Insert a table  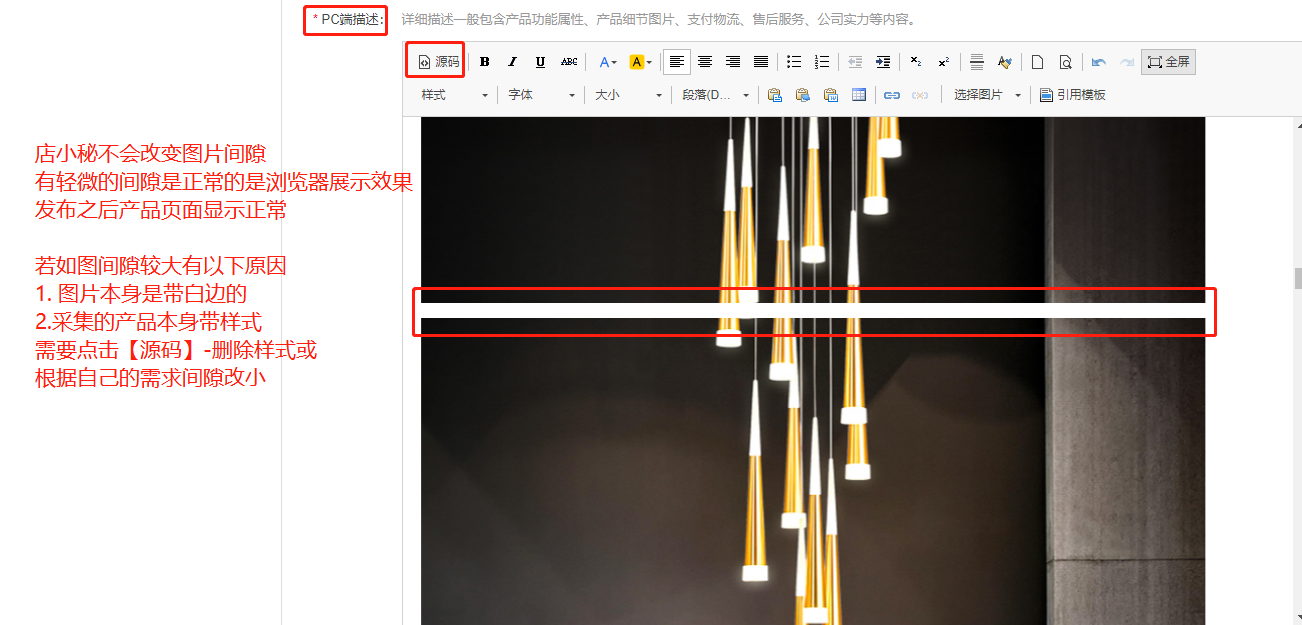859,95
